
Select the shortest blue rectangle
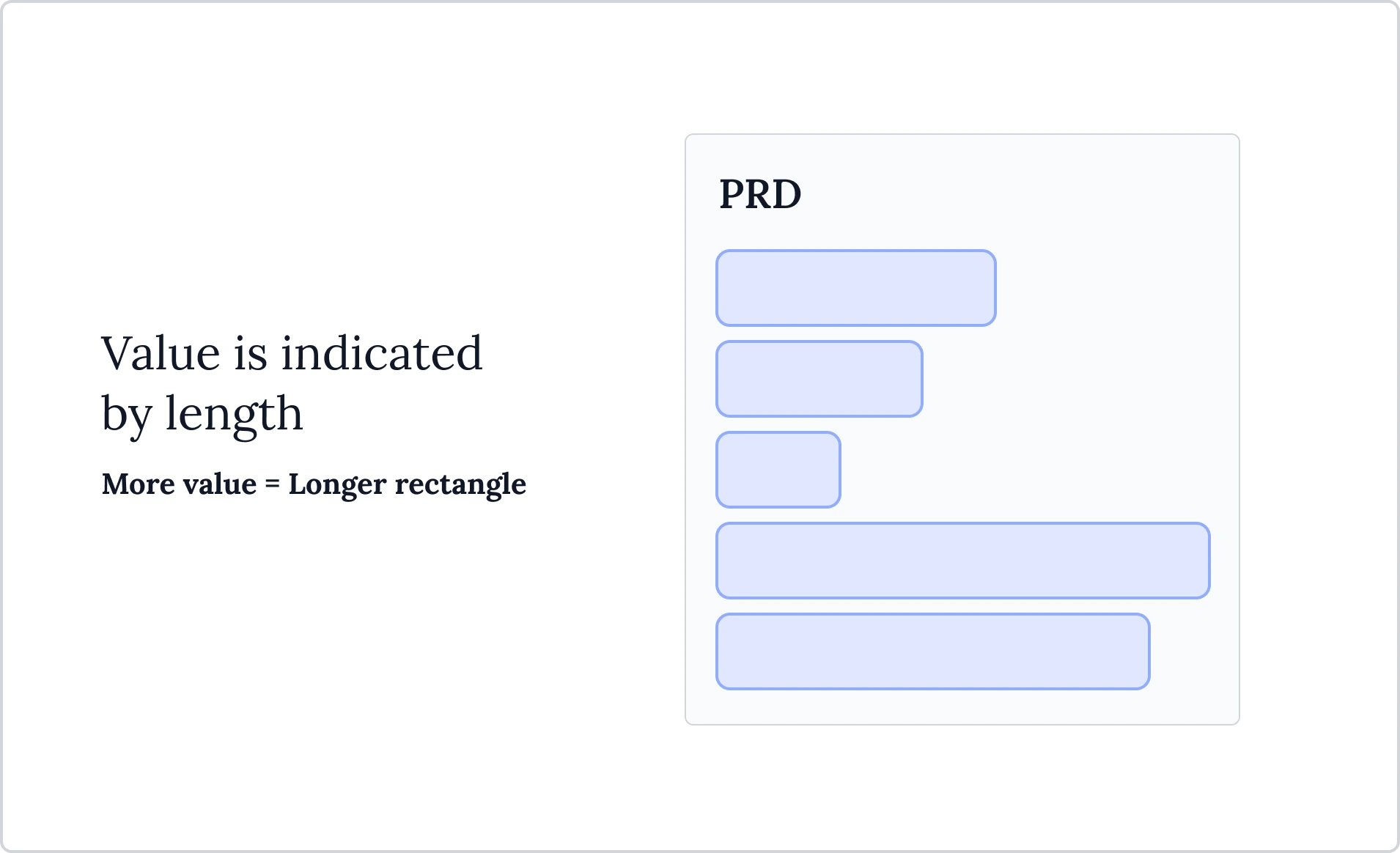click(x=778, y=470)
